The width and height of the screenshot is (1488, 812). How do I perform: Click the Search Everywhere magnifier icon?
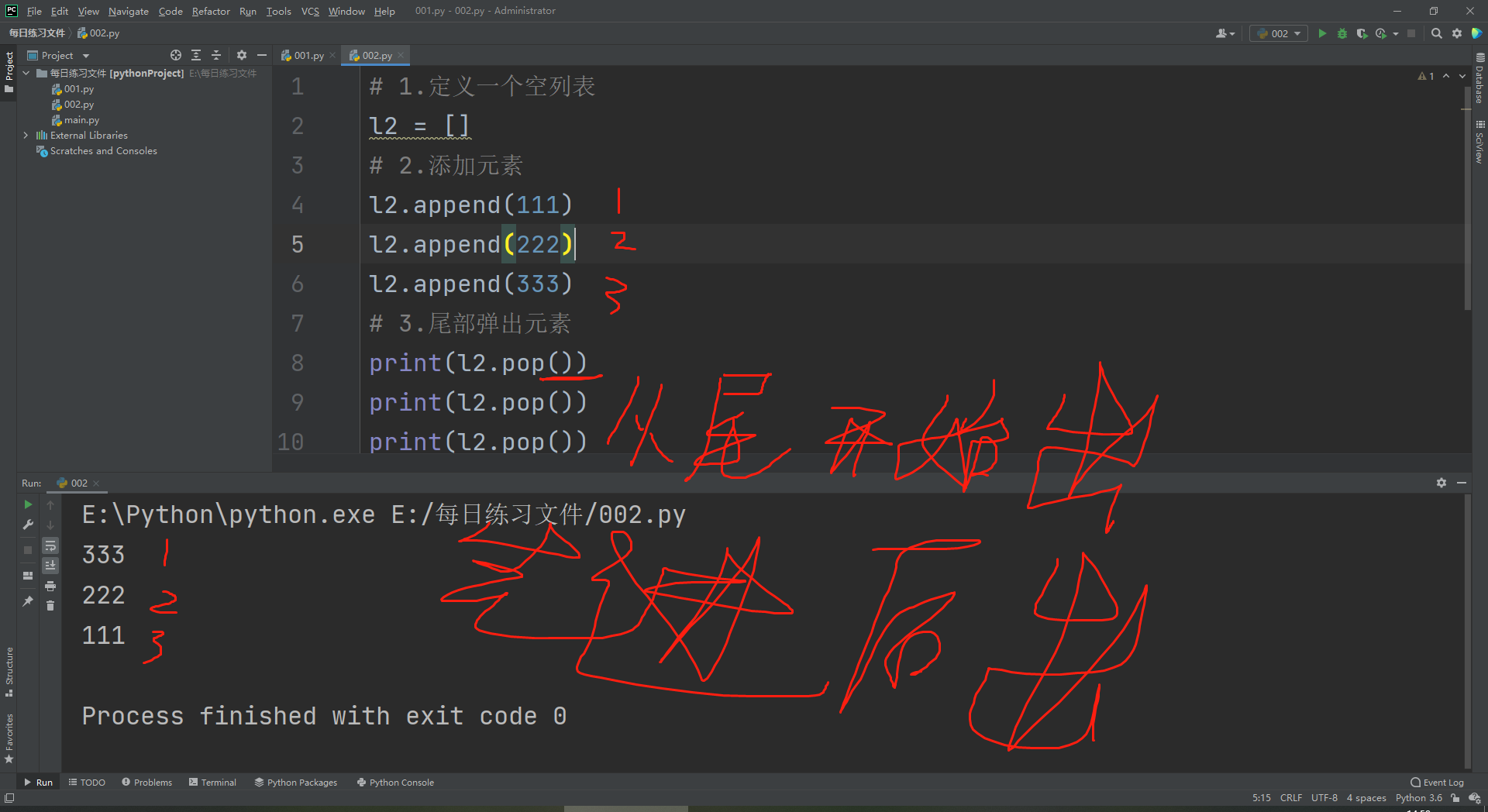point(1437,33)
